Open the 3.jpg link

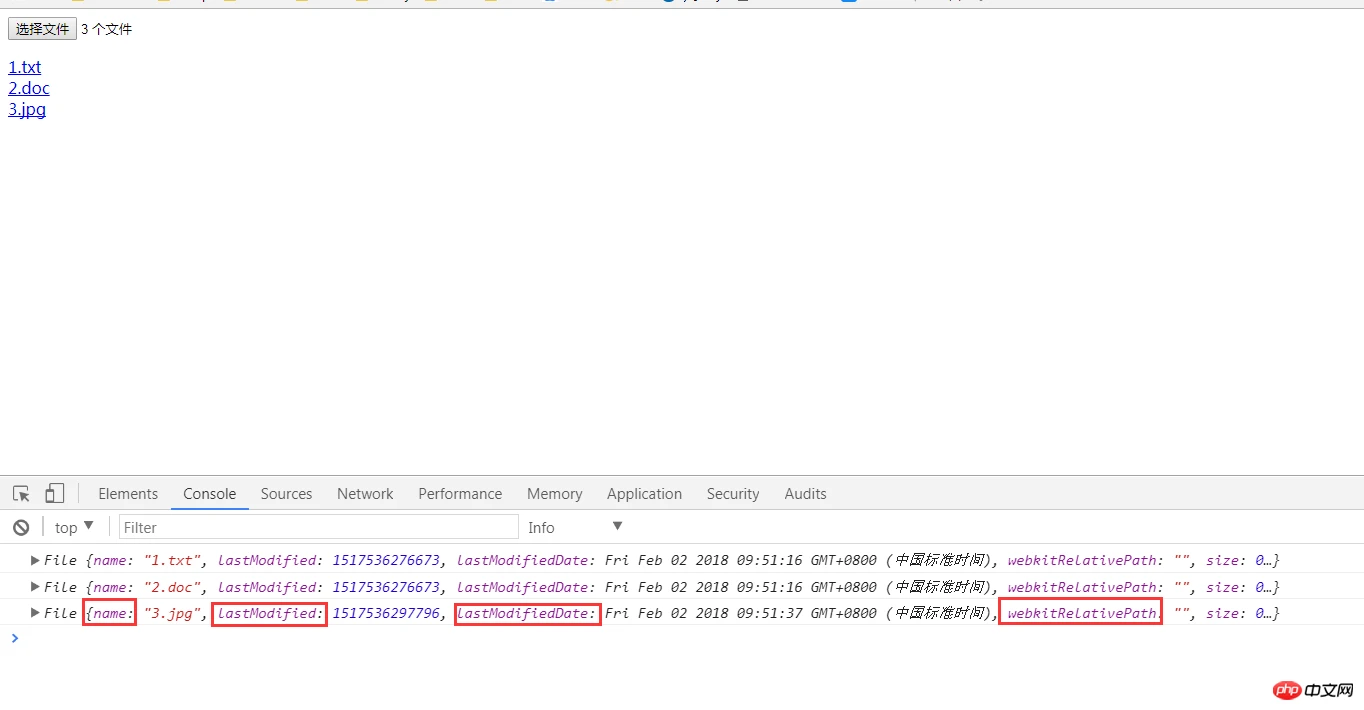(27, 109)
